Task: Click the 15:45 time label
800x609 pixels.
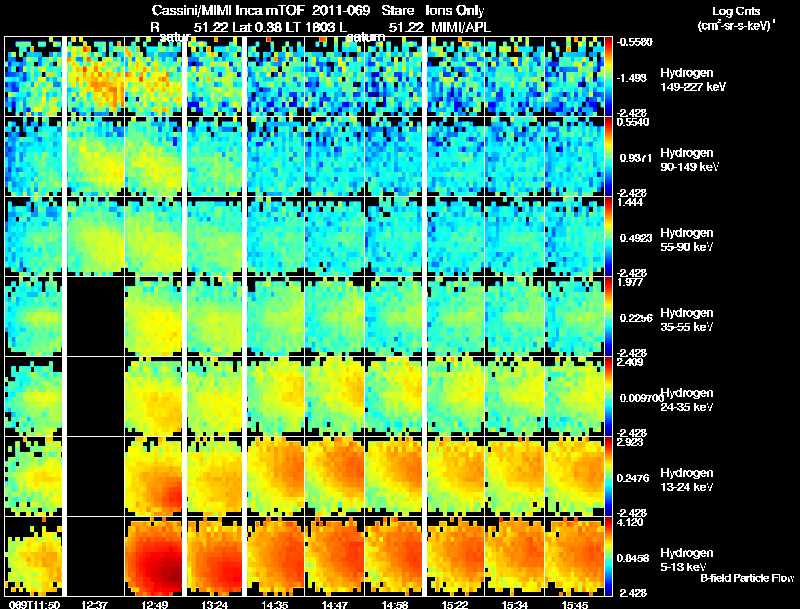Action: tap(574, 605)
